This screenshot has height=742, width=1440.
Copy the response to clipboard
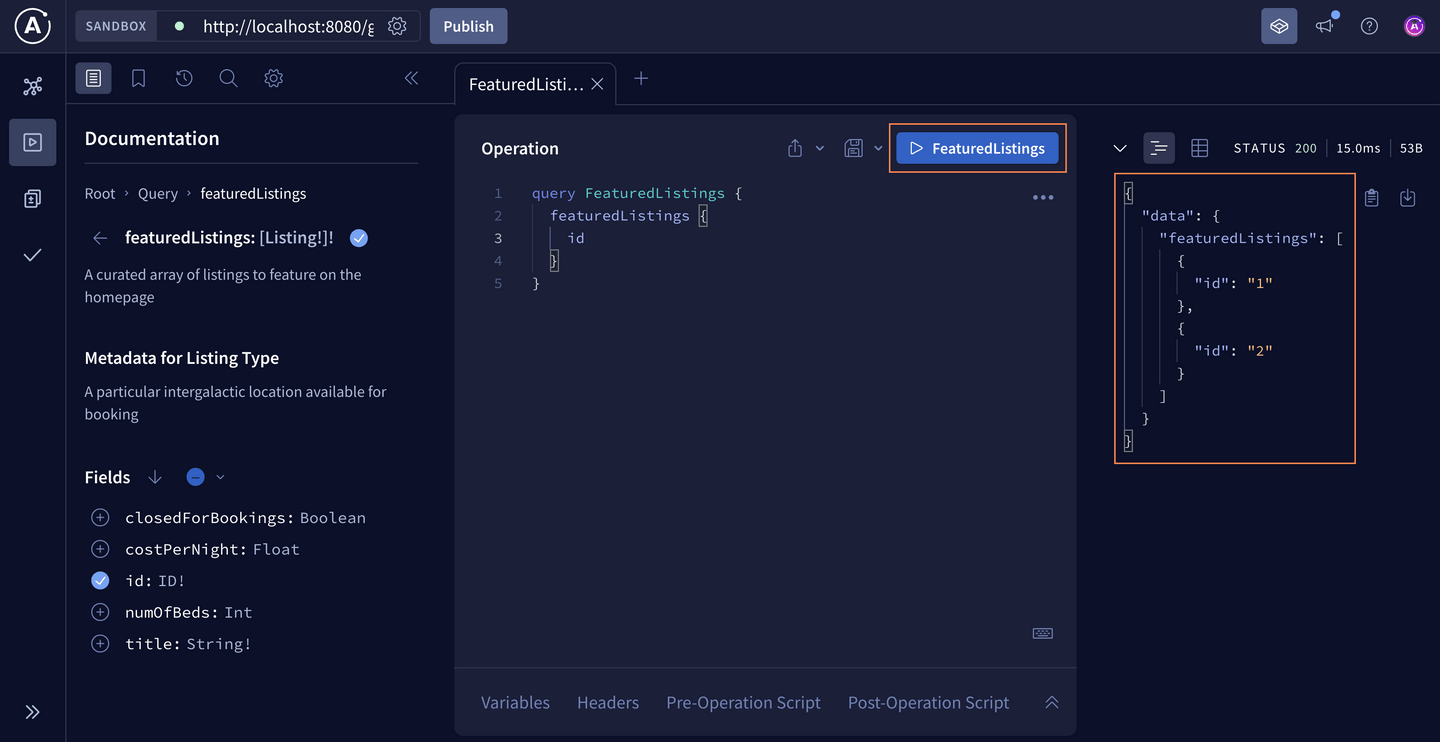click(1371, 197)
